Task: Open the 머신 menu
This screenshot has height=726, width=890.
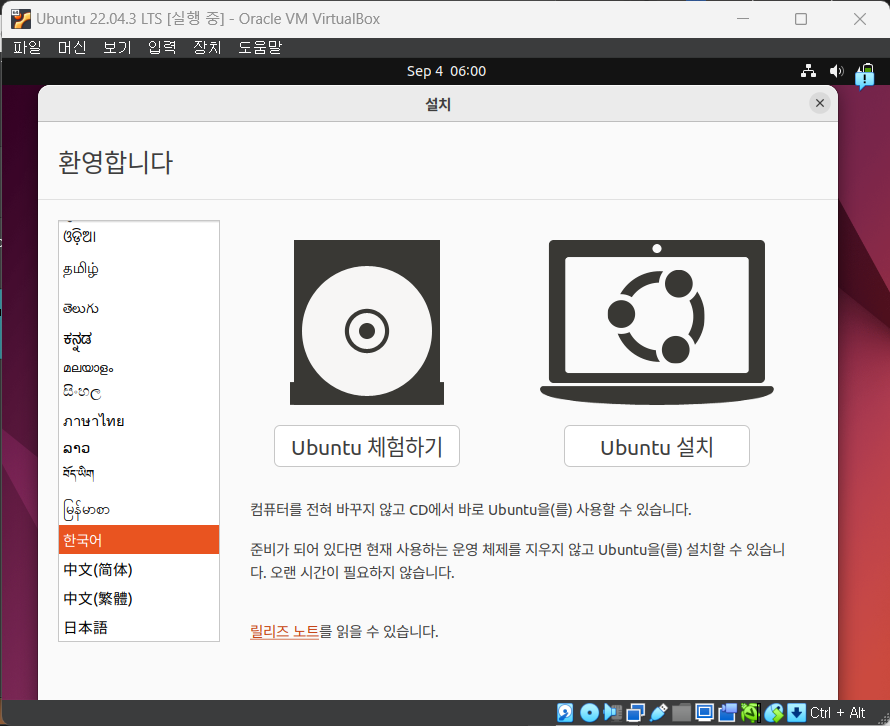Action: 72,48
